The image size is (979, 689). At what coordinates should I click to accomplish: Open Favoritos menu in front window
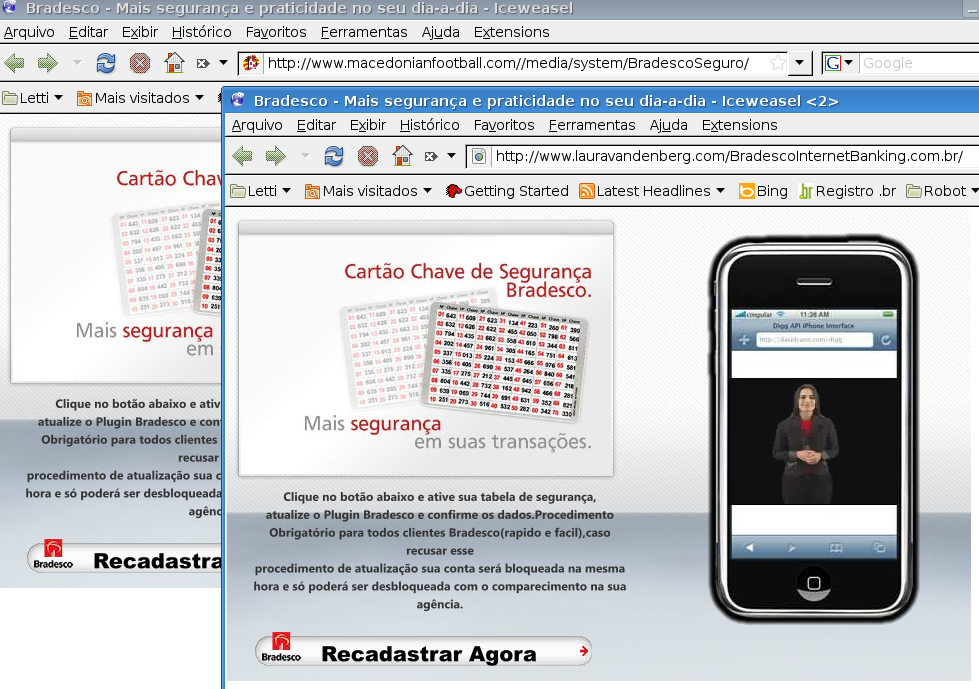tap(504, 125)
